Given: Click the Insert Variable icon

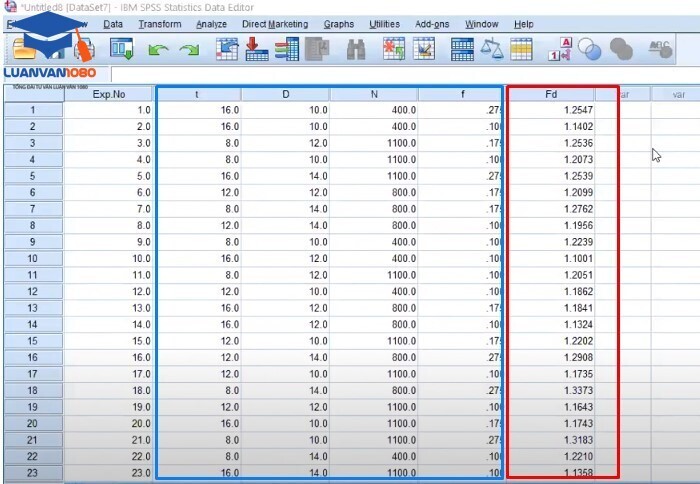Looking at the screenshot, I should [x=424, y=49].
